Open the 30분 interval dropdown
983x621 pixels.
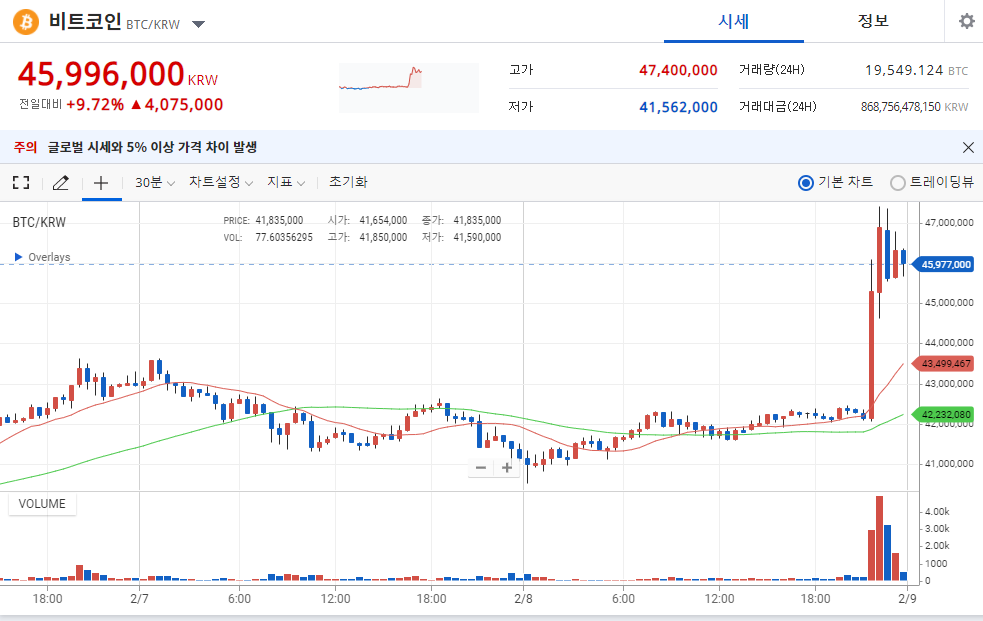[x=155, y=182]
